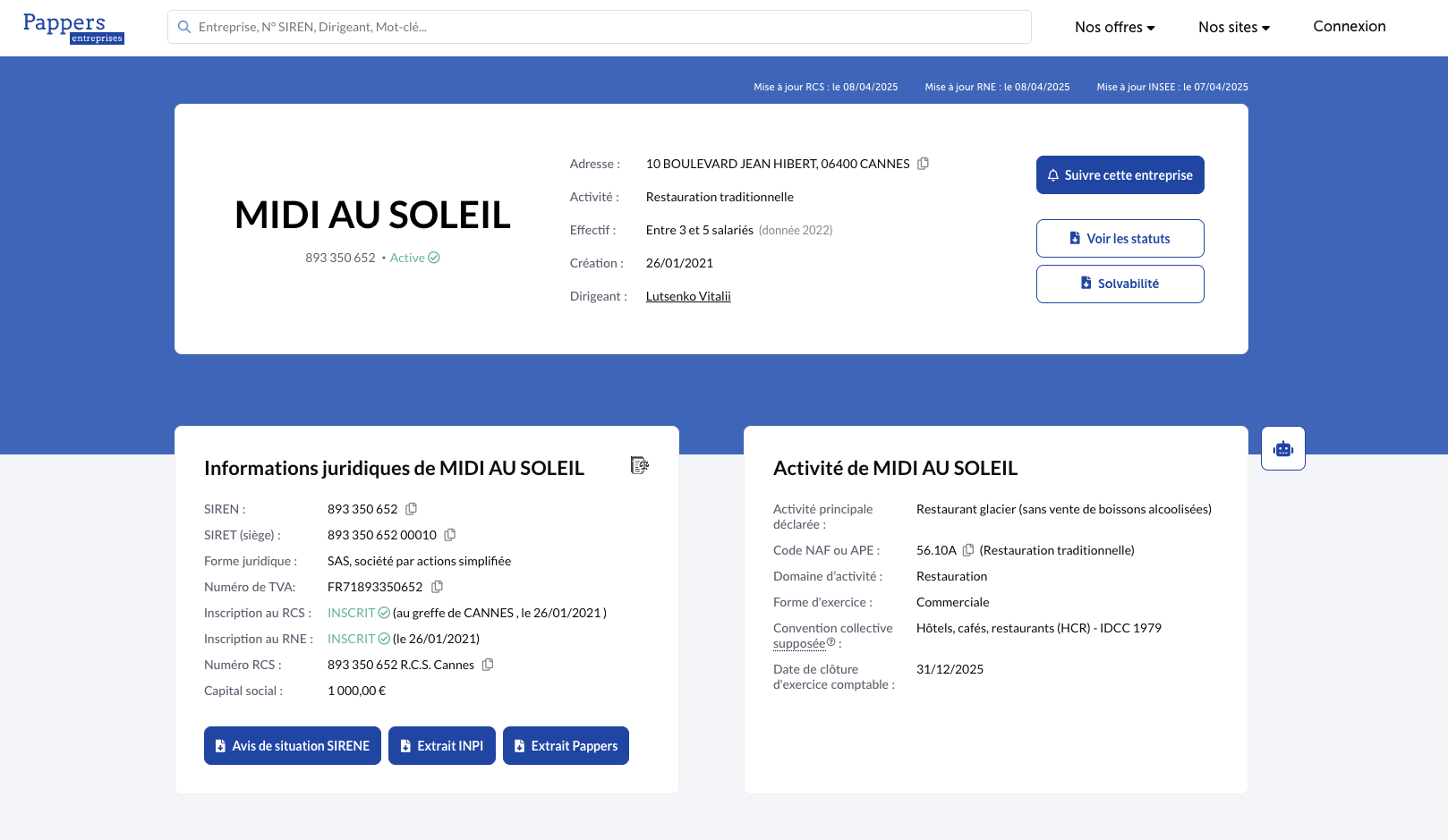Copy the company address
The height and width of the screenshot is (840, 1448).
click(x=923, y=164)
